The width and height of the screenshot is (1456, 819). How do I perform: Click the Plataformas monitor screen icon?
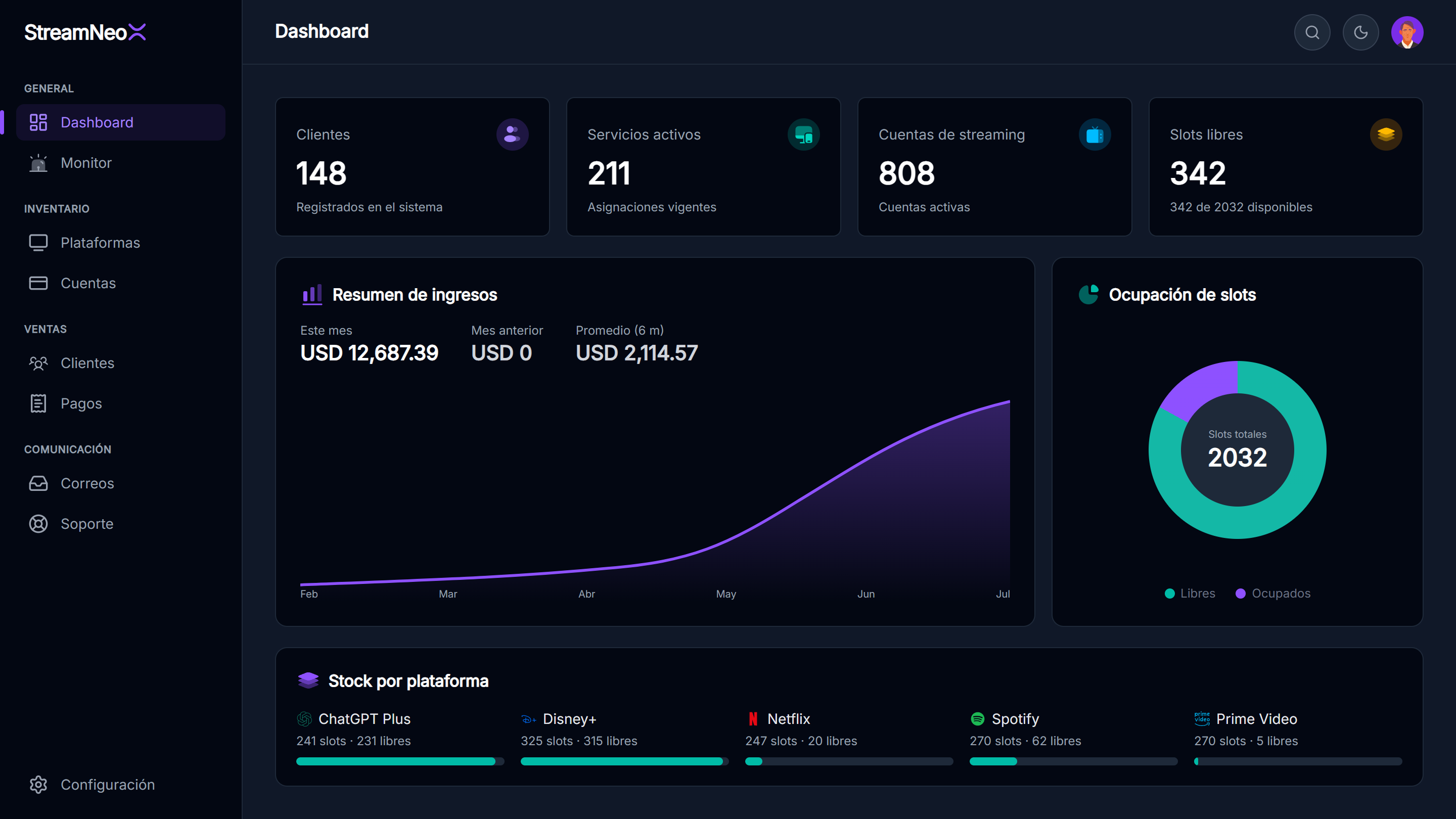[x=38, y=243]
